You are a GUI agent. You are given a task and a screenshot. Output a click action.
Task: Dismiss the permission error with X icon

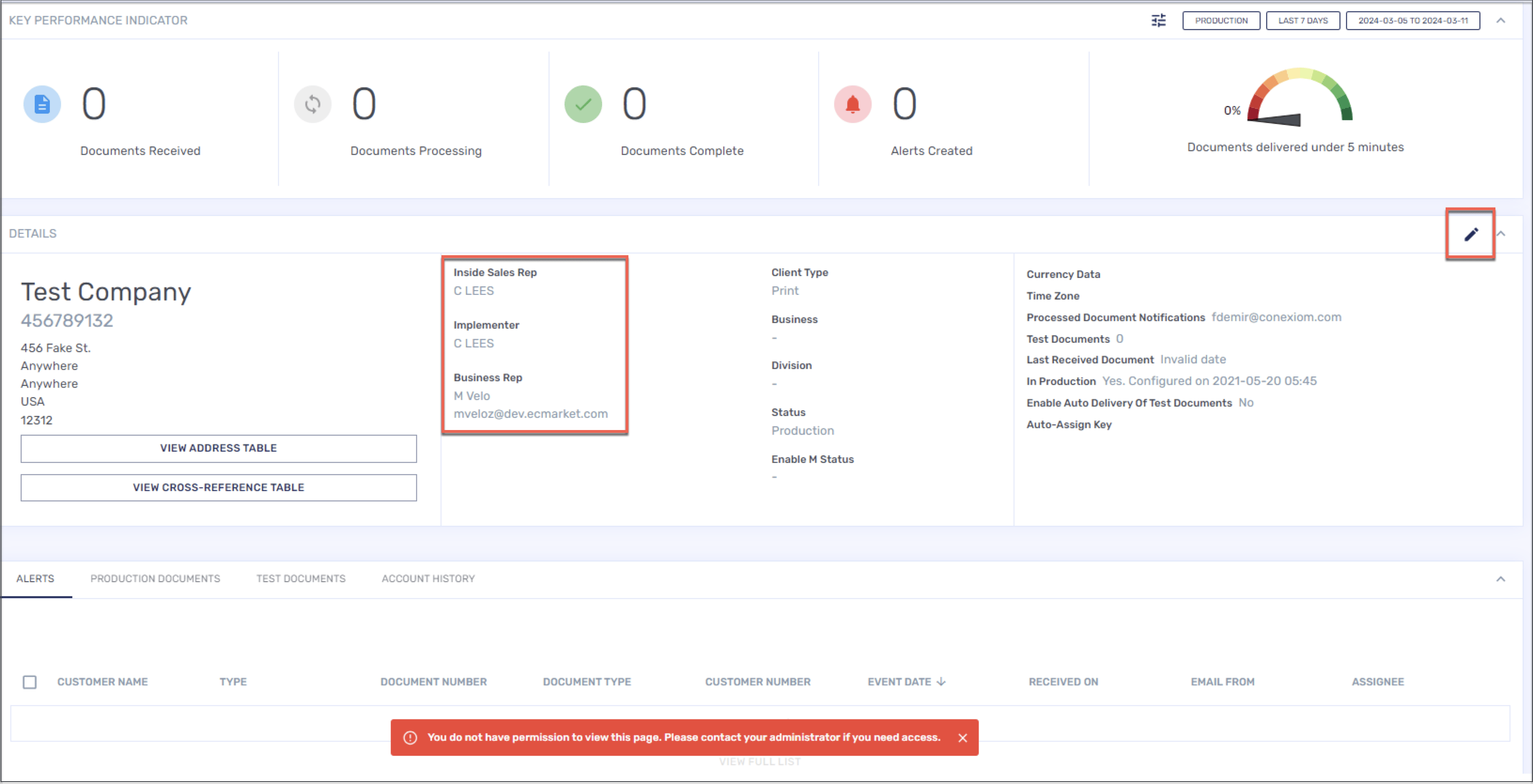point(962,738)
